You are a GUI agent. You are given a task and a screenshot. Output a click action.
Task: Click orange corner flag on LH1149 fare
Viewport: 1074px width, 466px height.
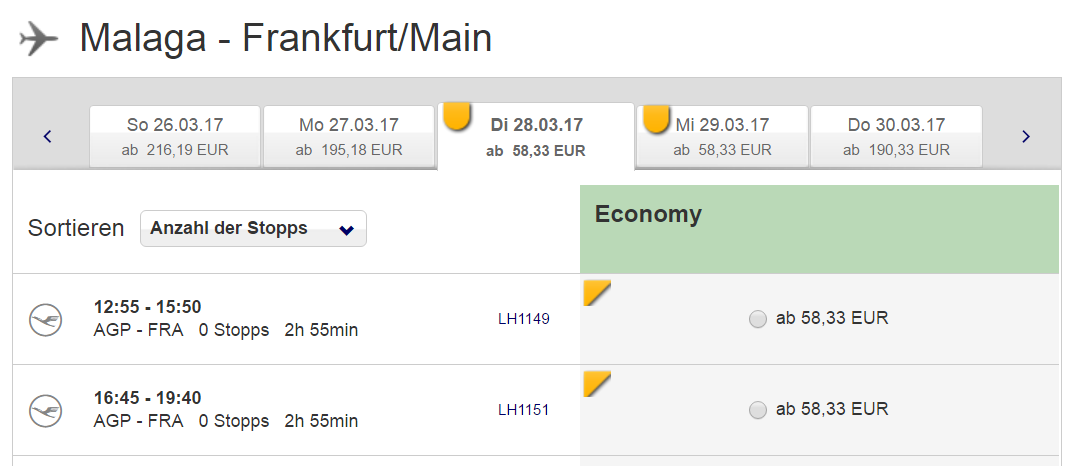pos(597,292)
